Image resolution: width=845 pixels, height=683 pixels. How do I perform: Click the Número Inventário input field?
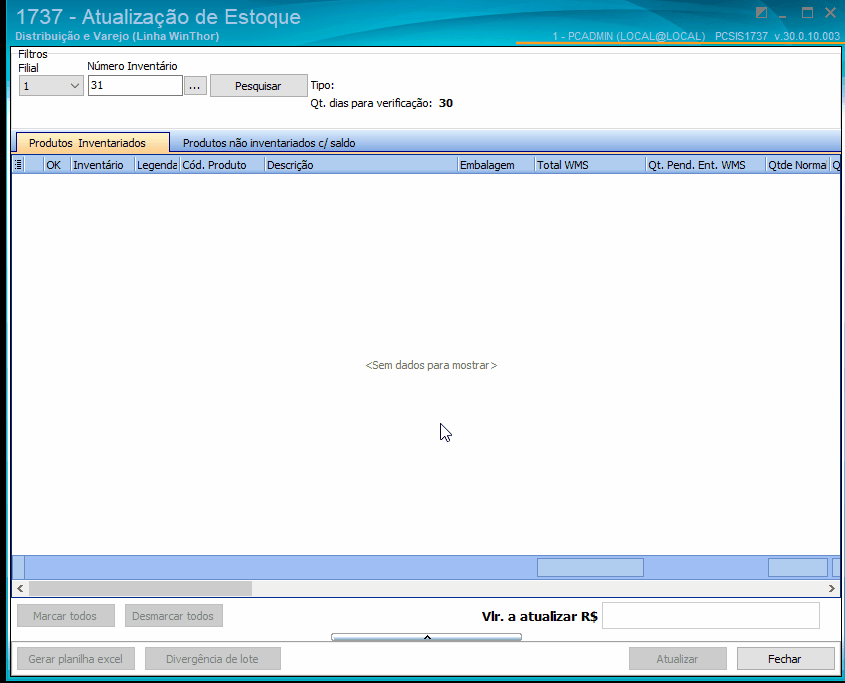(x=135, y=86)
